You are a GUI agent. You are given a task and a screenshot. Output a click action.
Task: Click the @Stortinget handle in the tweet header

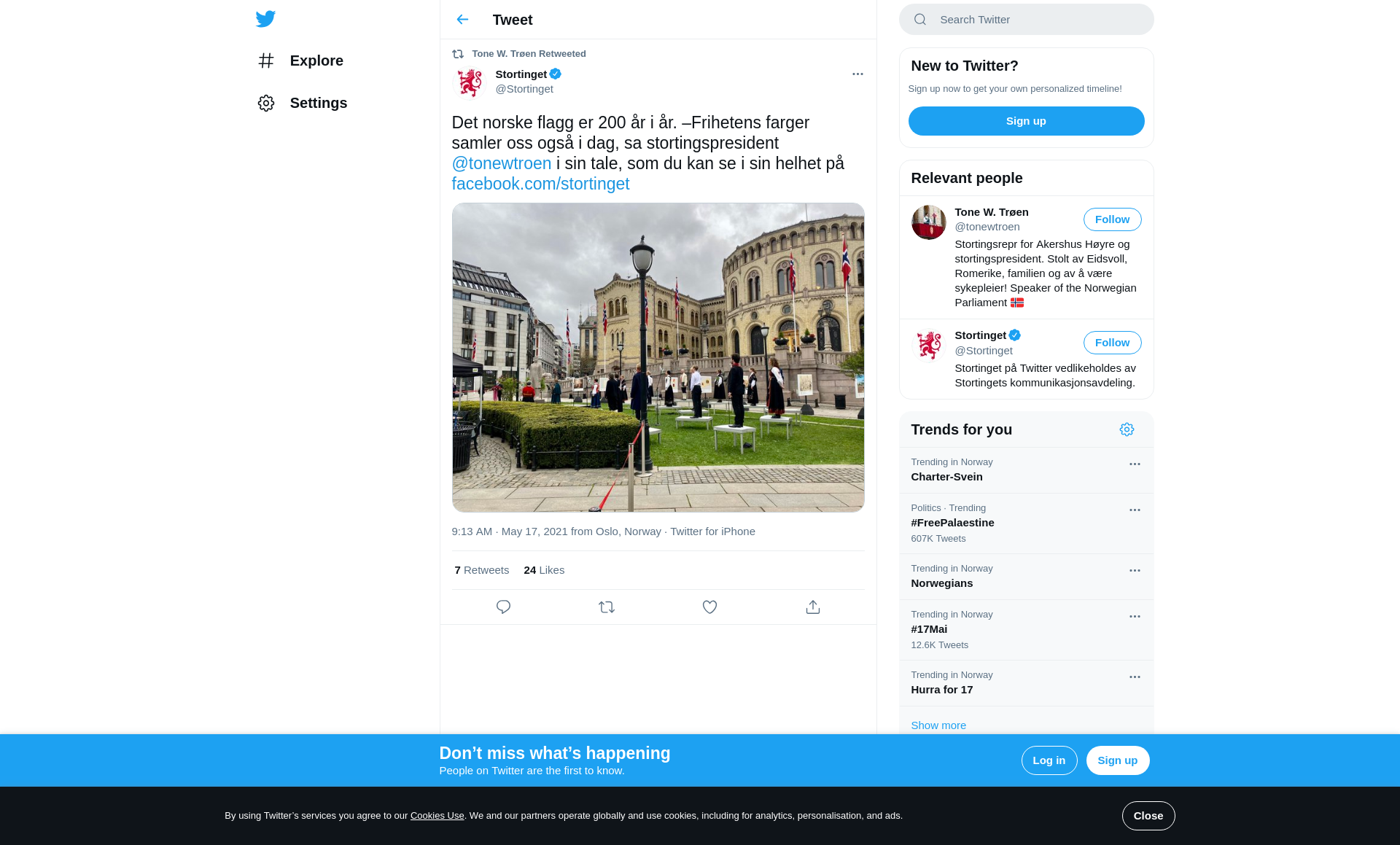click(x=524, y=89)
